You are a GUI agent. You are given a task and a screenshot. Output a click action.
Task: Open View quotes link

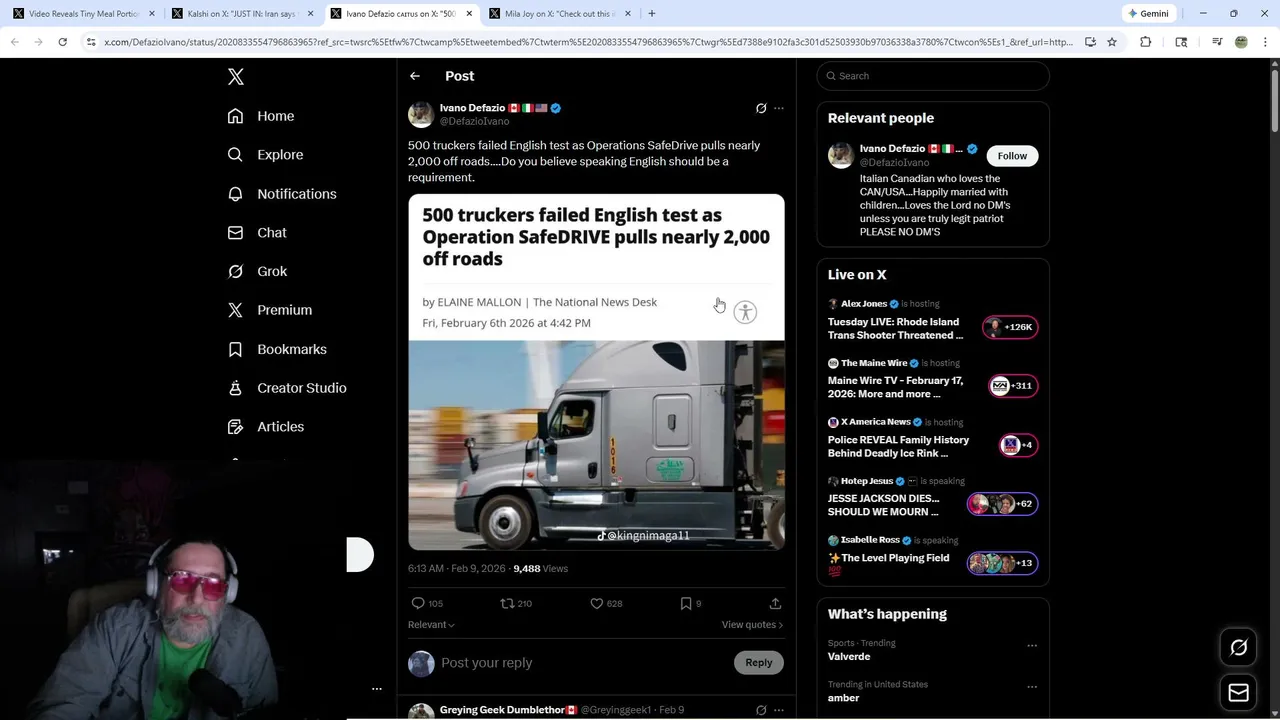pyautogui.click(x=752, y=625)
